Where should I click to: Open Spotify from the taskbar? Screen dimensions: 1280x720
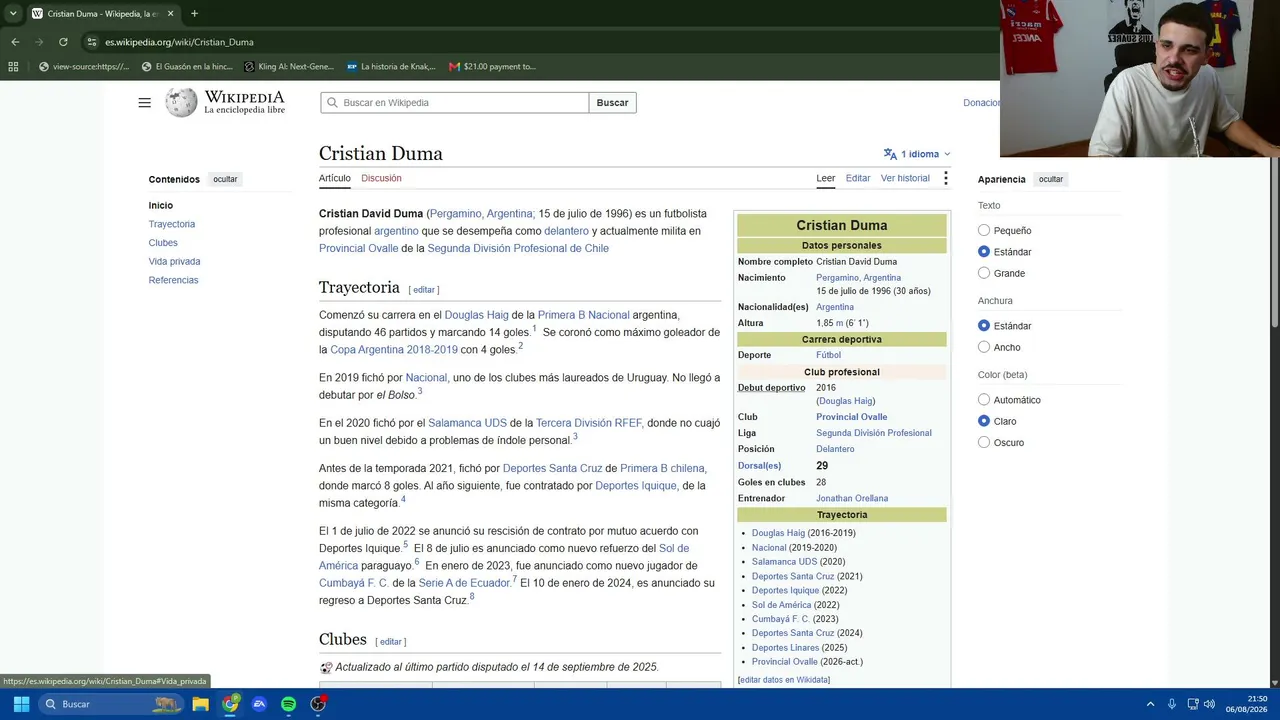click(x=289, y=704)
